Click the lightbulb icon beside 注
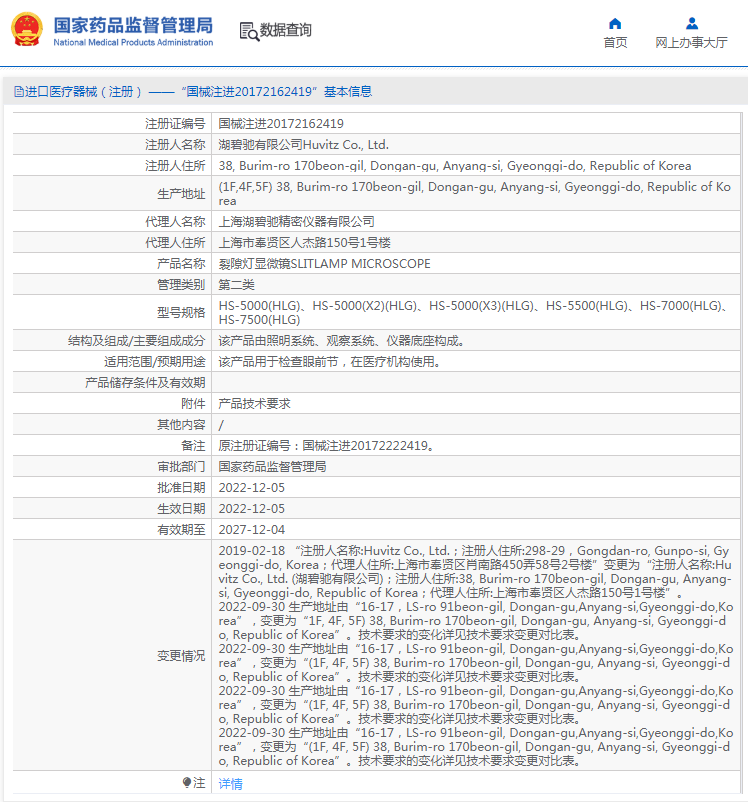748x802 pixels. click(x=187, y=782)
